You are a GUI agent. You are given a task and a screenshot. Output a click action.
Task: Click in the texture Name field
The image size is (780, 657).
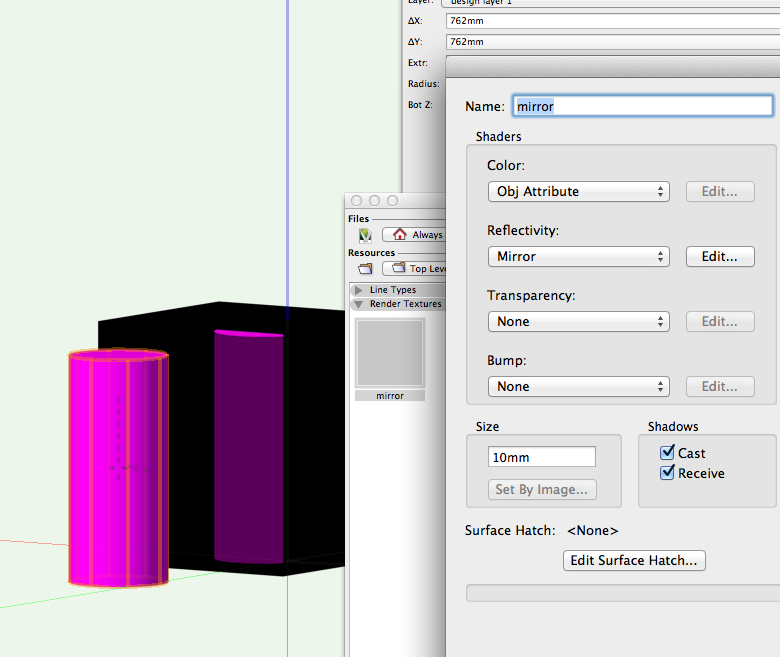coord(642,106)
